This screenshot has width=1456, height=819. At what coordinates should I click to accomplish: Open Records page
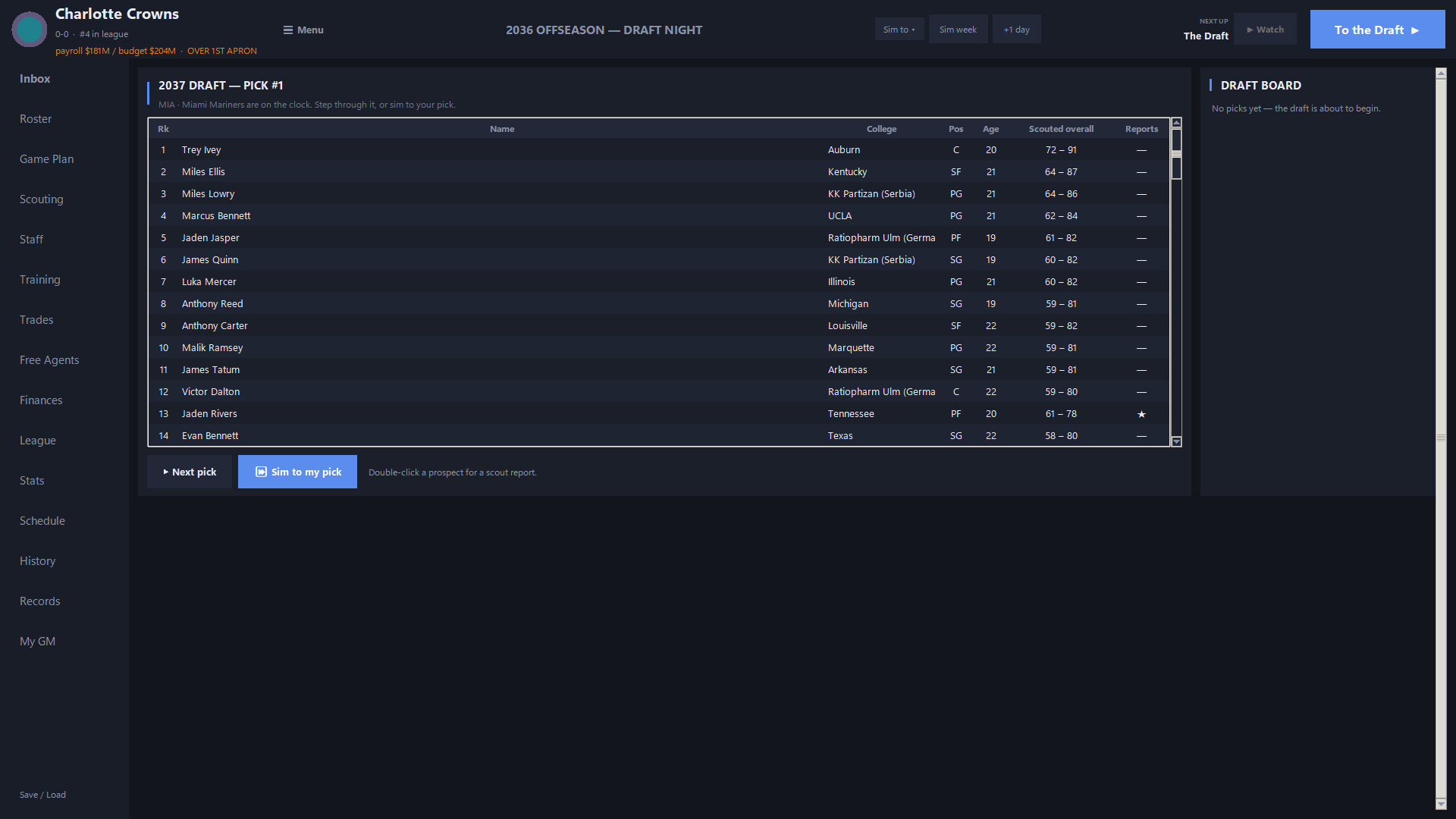(x=39, y=601)
